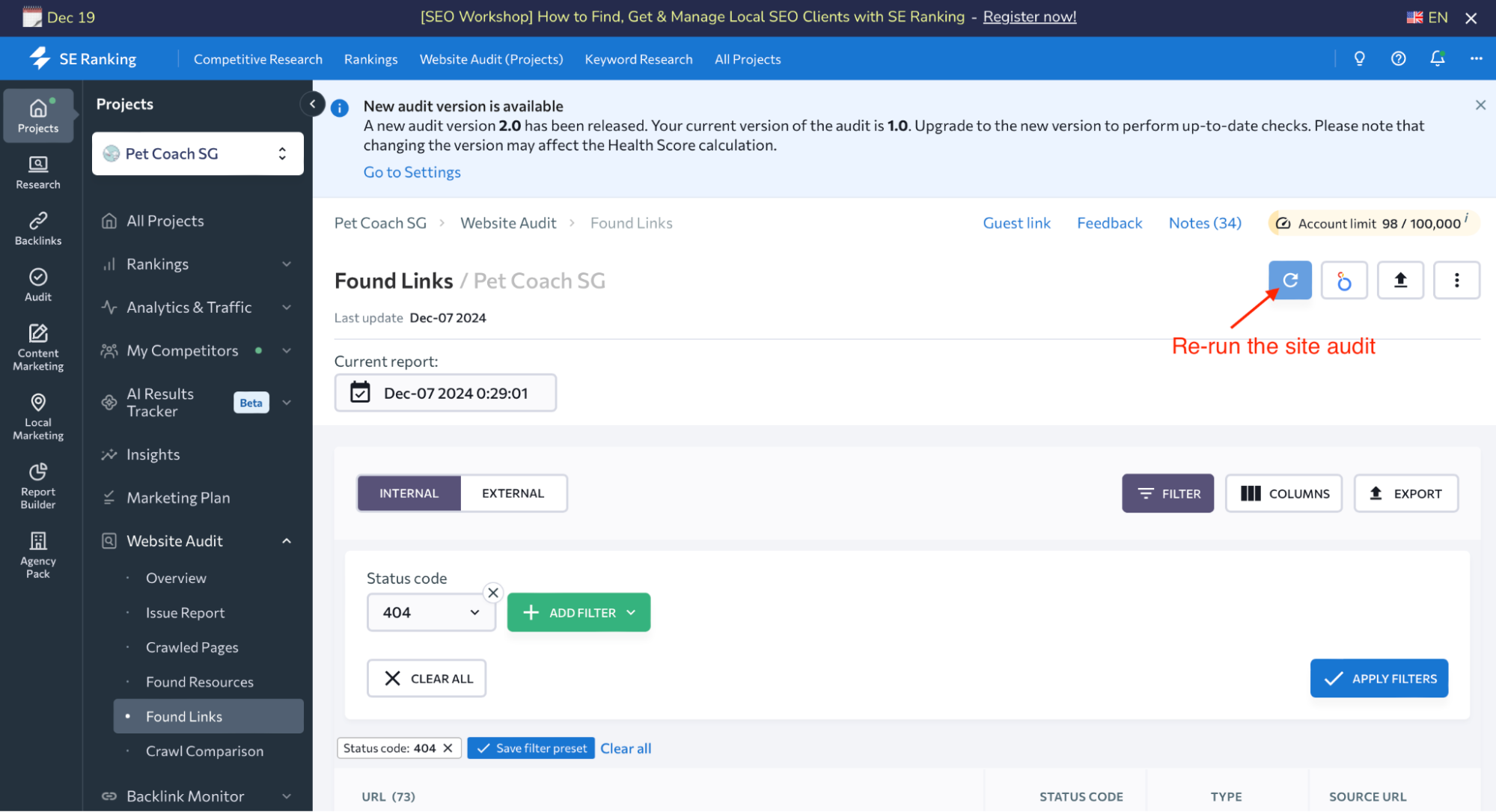
Task: Click the Notes (34) button
Action: click(x=1205, y=222)
